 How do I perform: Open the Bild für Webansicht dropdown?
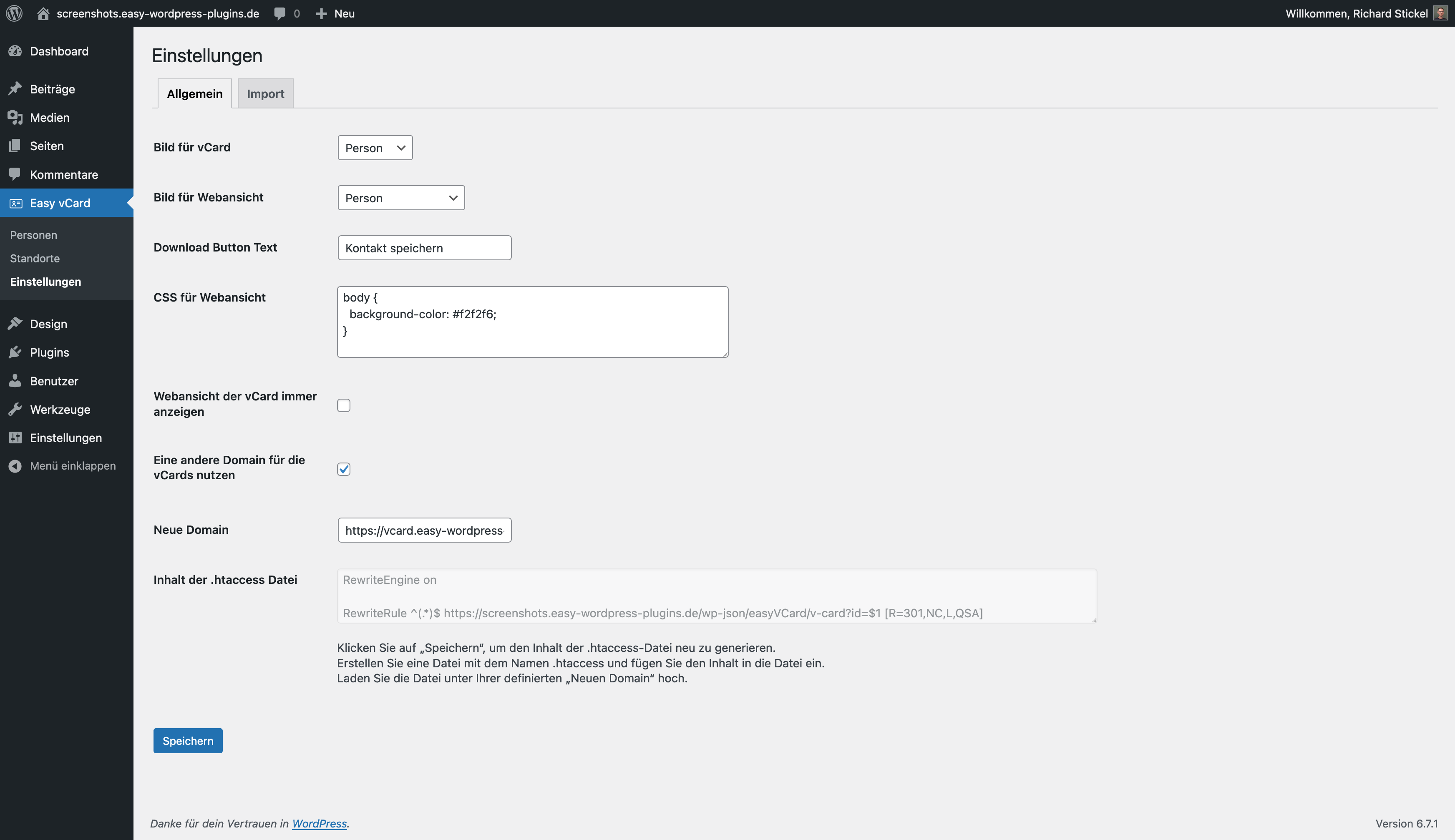[401, 198]
